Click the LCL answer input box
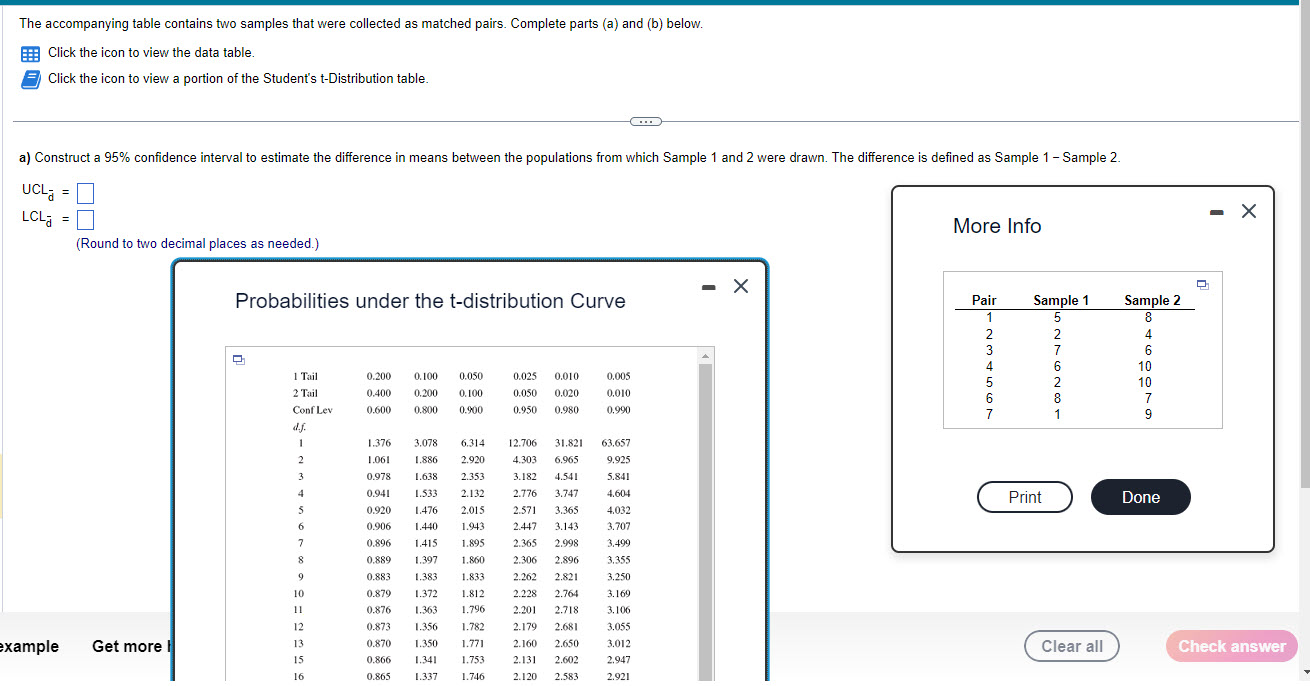This screenshot has height=686, width=1310. pyautogui.click(x=85, y=218)
